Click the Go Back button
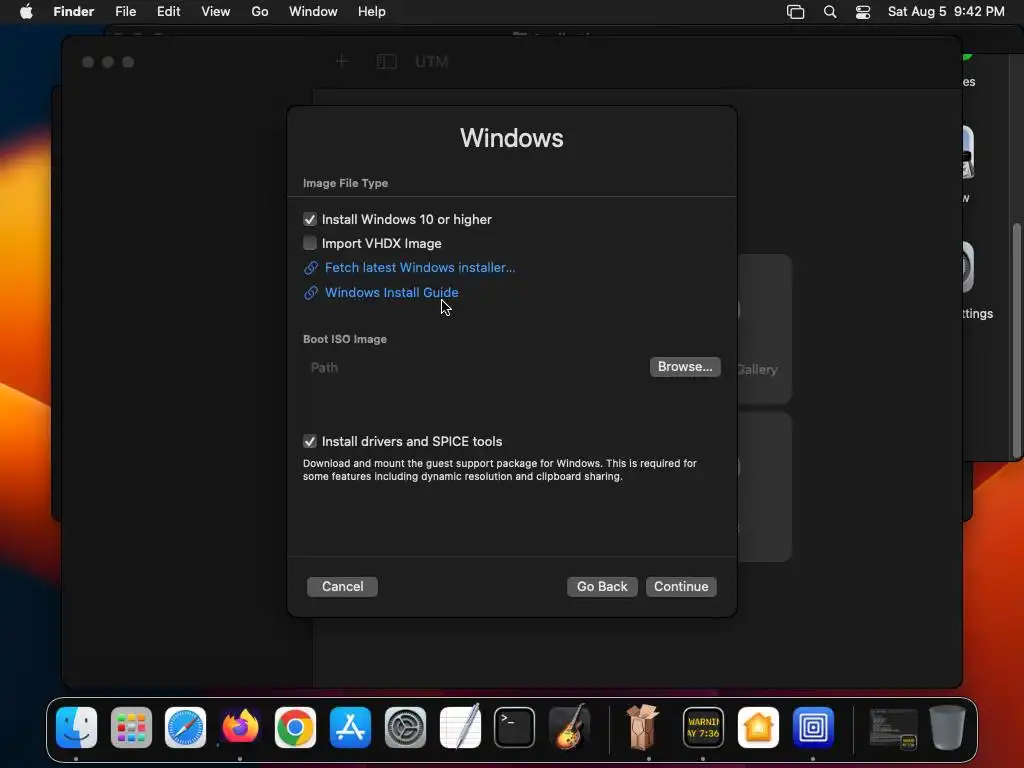 click(x=602, y=586)
